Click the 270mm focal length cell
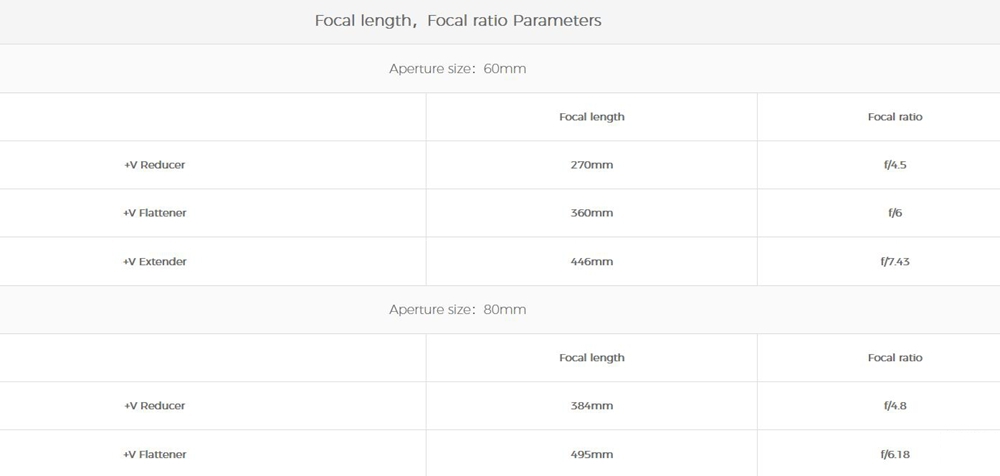Screen dimensions: 1000x476 (x=591, y=165)
